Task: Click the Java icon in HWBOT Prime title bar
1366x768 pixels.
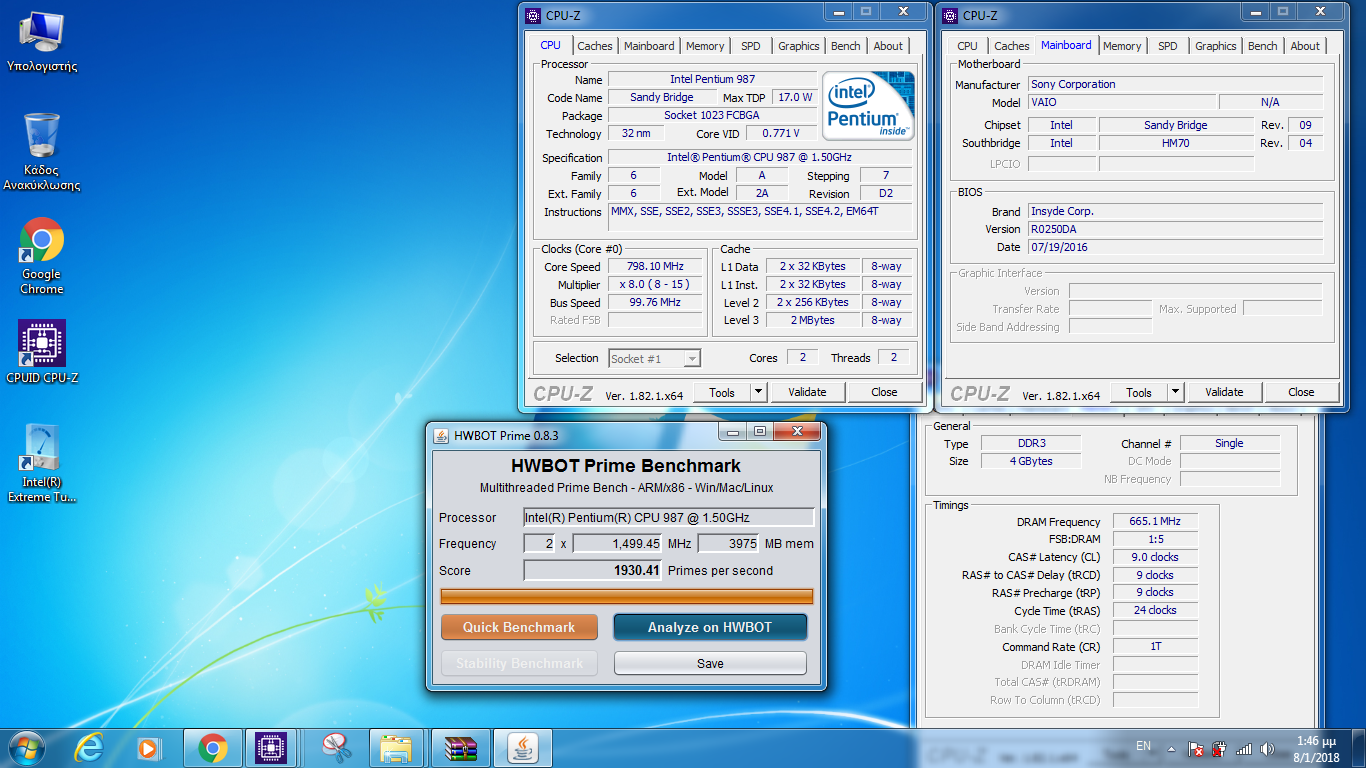Action: coord(441,434)
